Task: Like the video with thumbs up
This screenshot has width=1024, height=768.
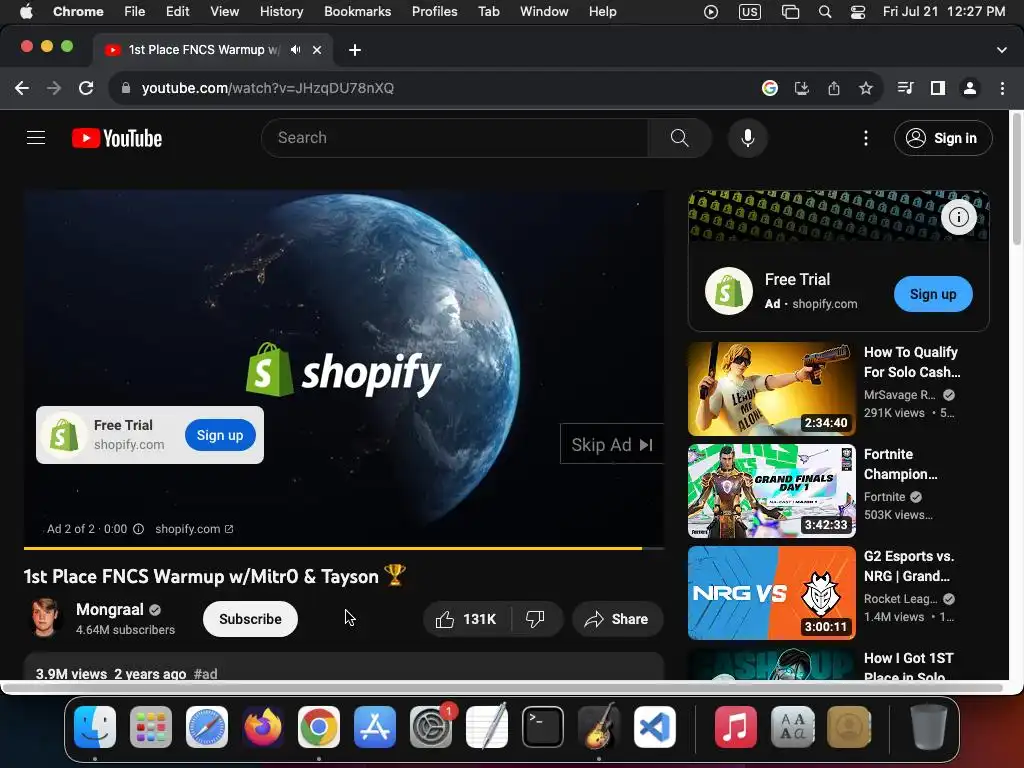Action: pos(466,619)
